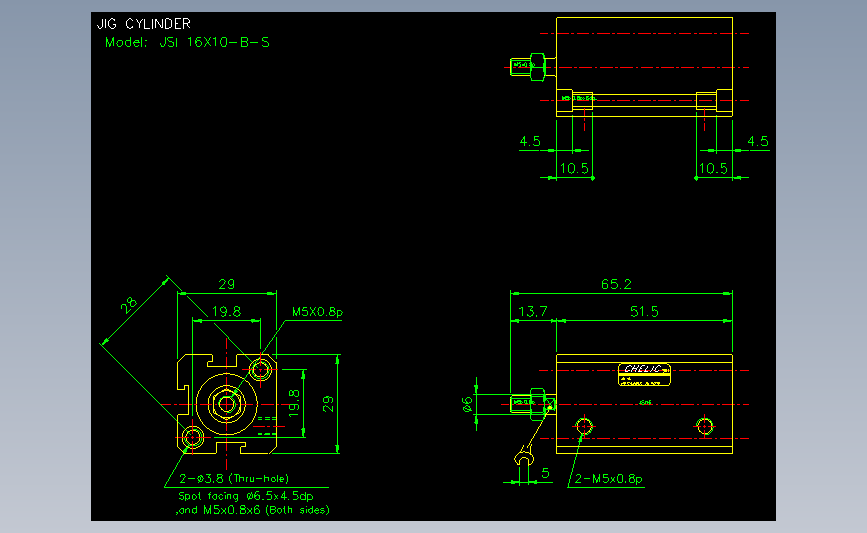Click the 4.5 dimension on the rear-end side
This screenshot has height=533, width=867.
(x=758, y=142)
